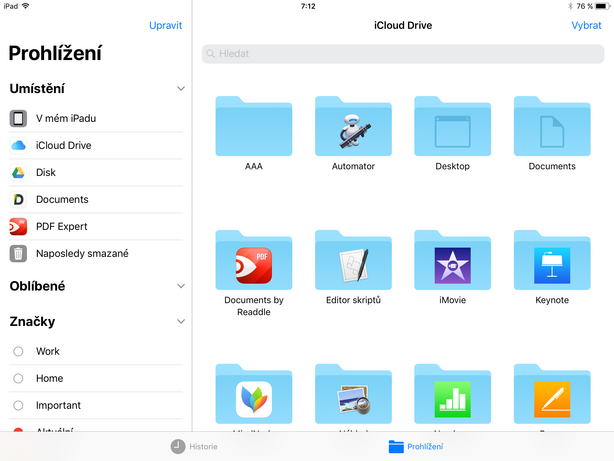Open the Desktop folder
This screenshot has height=461, width=614.
(x=453, y=126)
